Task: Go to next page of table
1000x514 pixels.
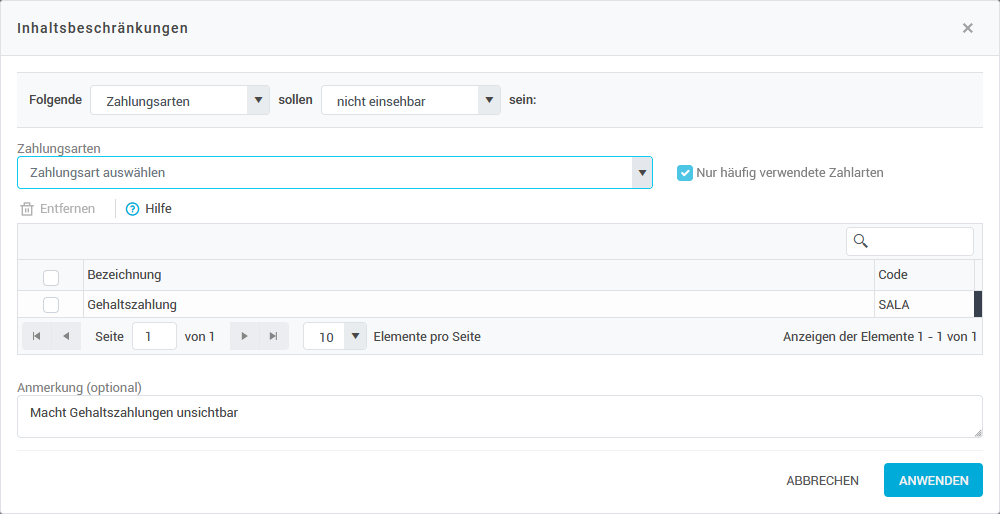Action: pyautogui.click(x=244, y=337)
